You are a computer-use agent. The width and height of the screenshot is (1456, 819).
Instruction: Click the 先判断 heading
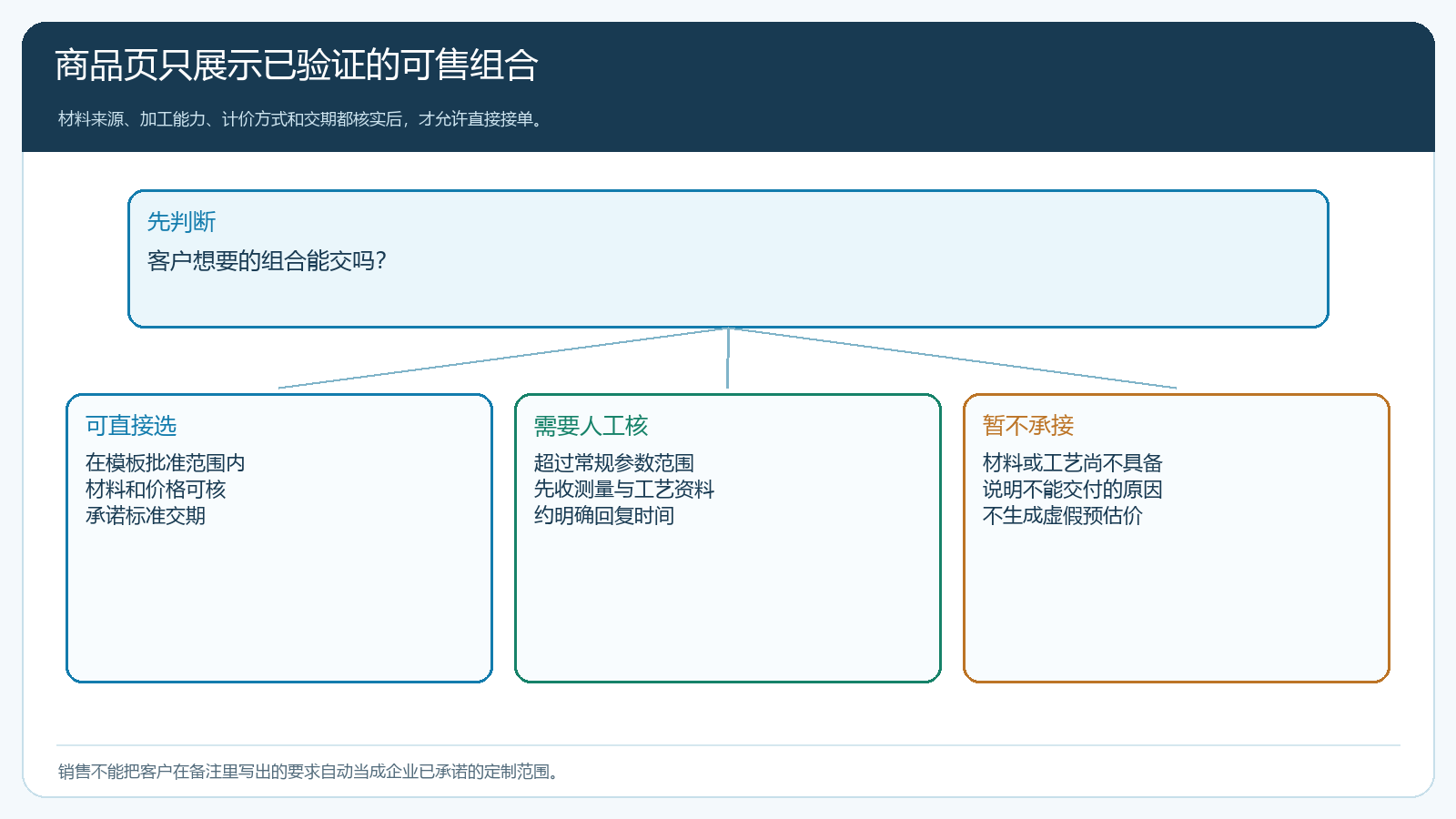[182, 222]
